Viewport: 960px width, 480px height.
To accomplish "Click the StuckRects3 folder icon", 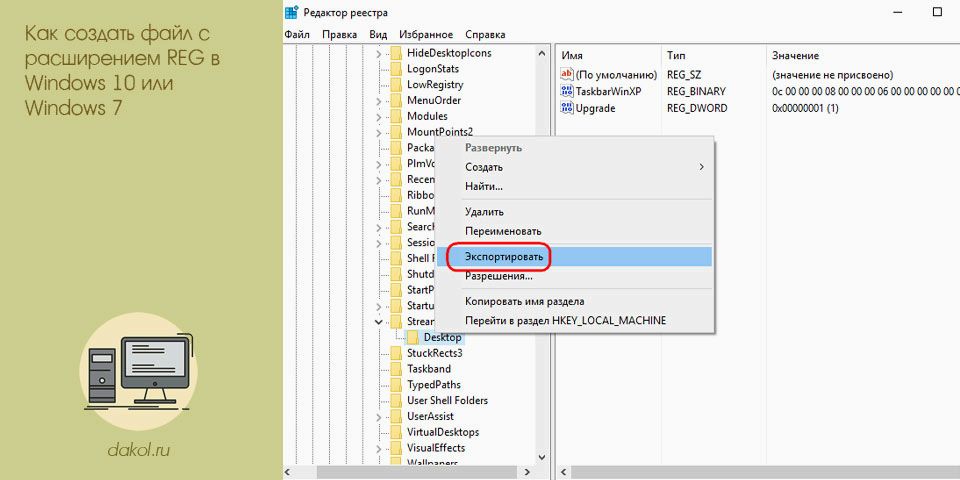I will click(396, 353).
